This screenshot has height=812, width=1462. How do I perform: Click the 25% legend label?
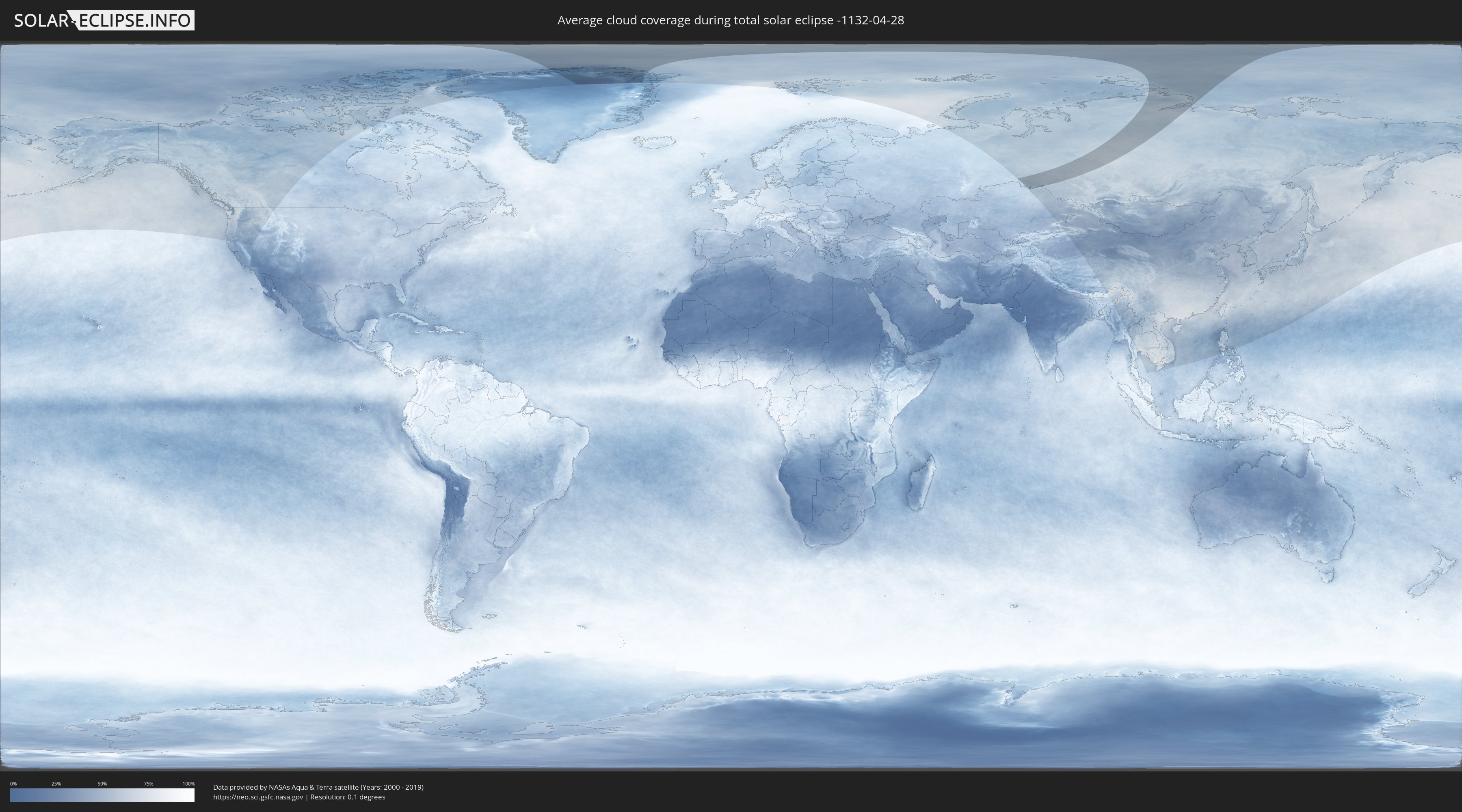56,784
